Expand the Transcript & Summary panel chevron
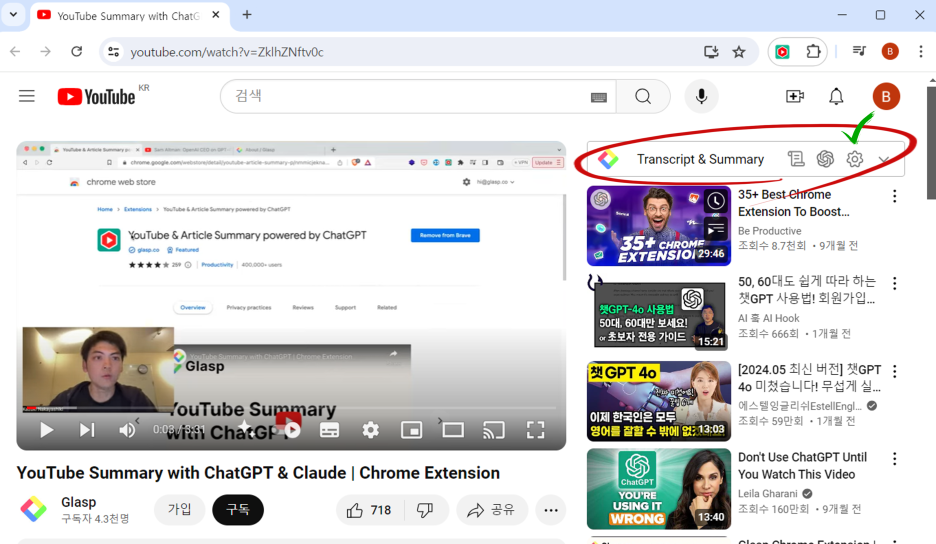936x544 pixels. [x=884, y=159]
